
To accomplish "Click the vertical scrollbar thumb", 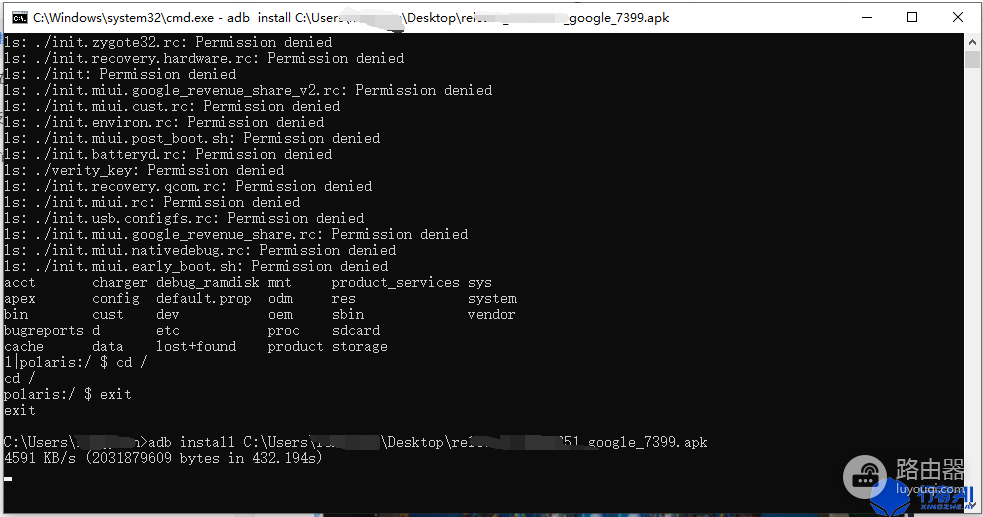I will pyautogui.click(x=972, y=59).
